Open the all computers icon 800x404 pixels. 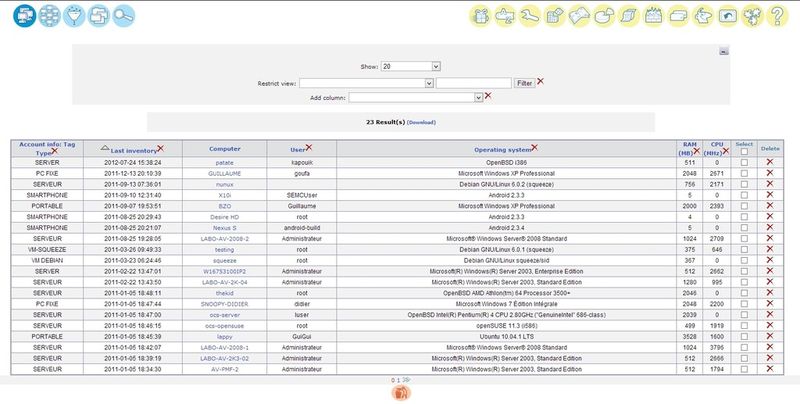pyautogui.click(x=24, y=16)
